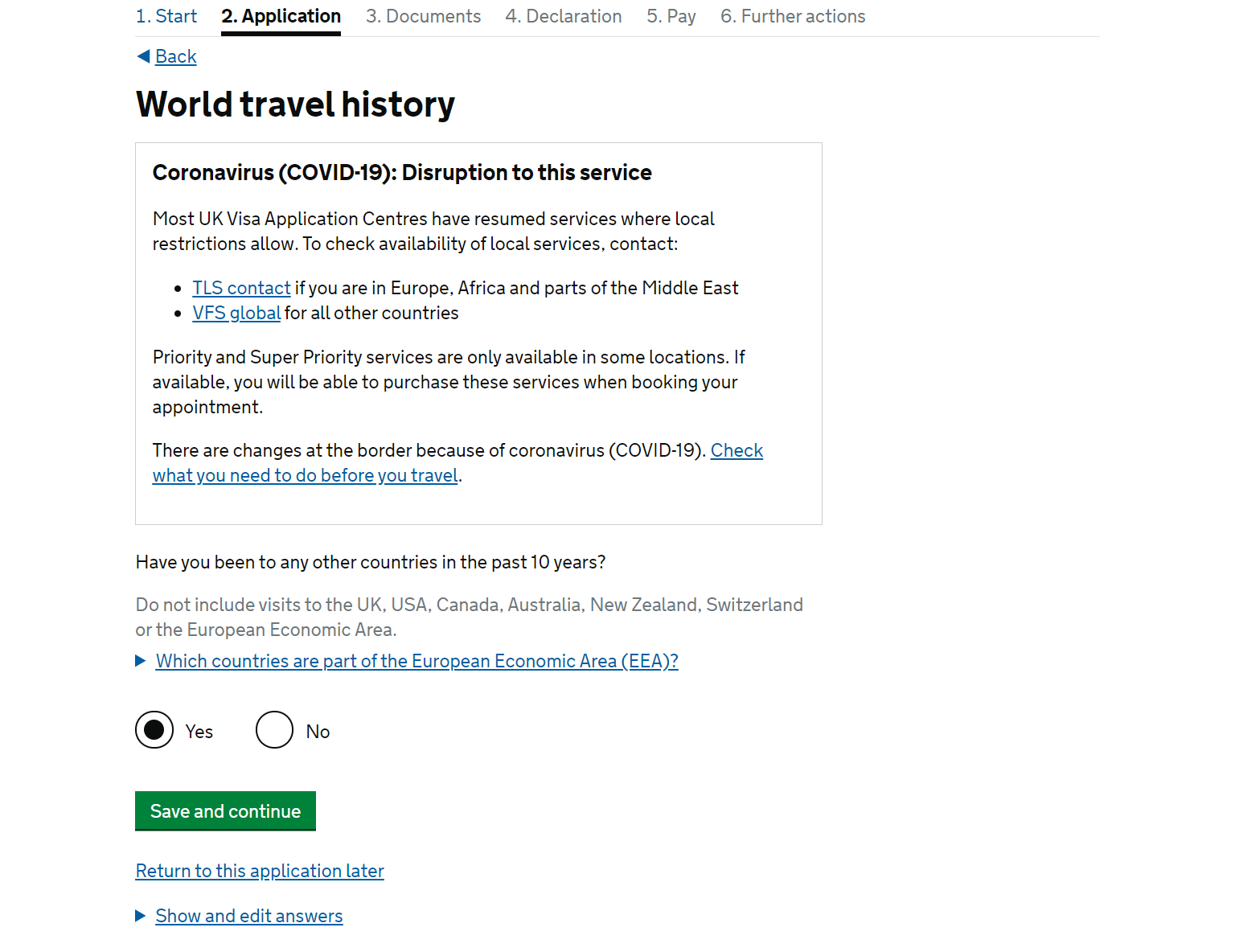
Task: Open the TLS contact link
Action: 242,288
